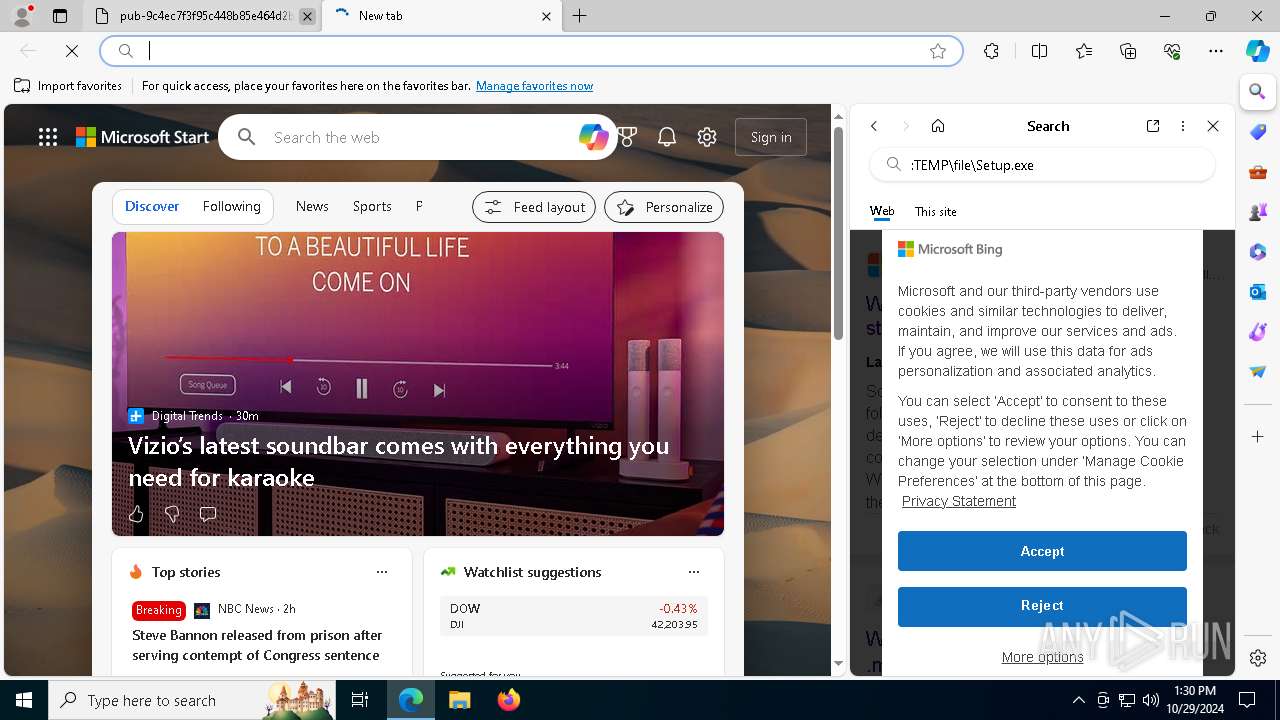Image resolution: width=1280 pixels, height=720 pixels.
Task: Click sidebar search field Setup.exe
Action: click(x=1042, y=165)
